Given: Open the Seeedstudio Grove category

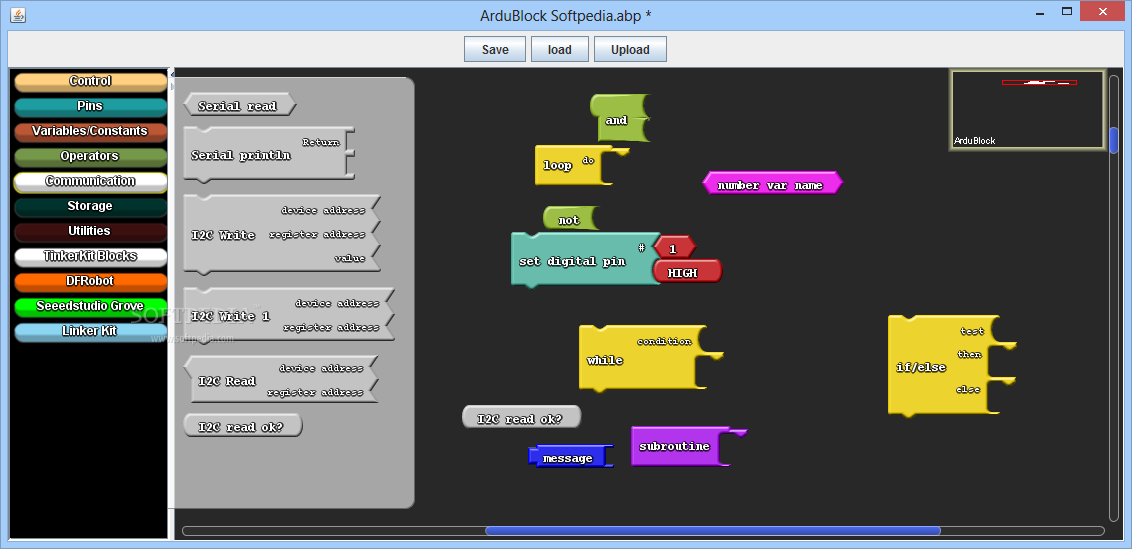Looking at the screenshot, I should [x=90, y=306].
